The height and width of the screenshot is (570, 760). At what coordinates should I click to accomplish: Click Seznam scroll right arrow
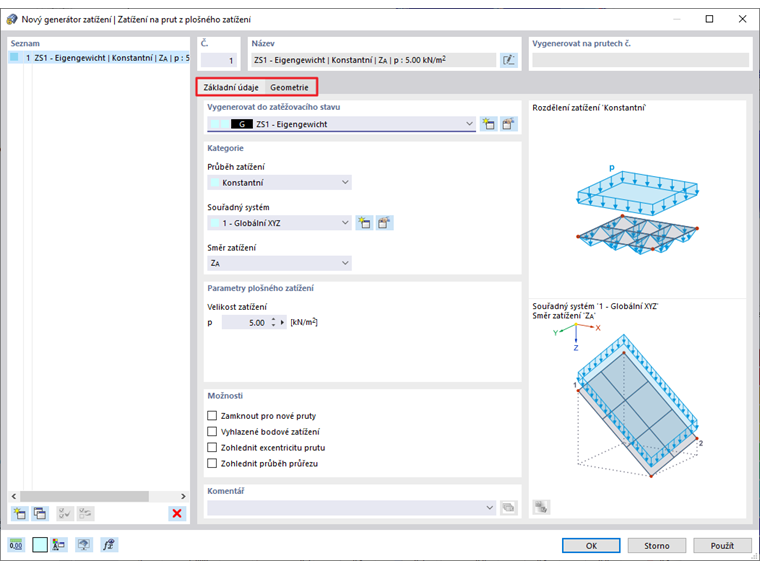pos(183,496)
